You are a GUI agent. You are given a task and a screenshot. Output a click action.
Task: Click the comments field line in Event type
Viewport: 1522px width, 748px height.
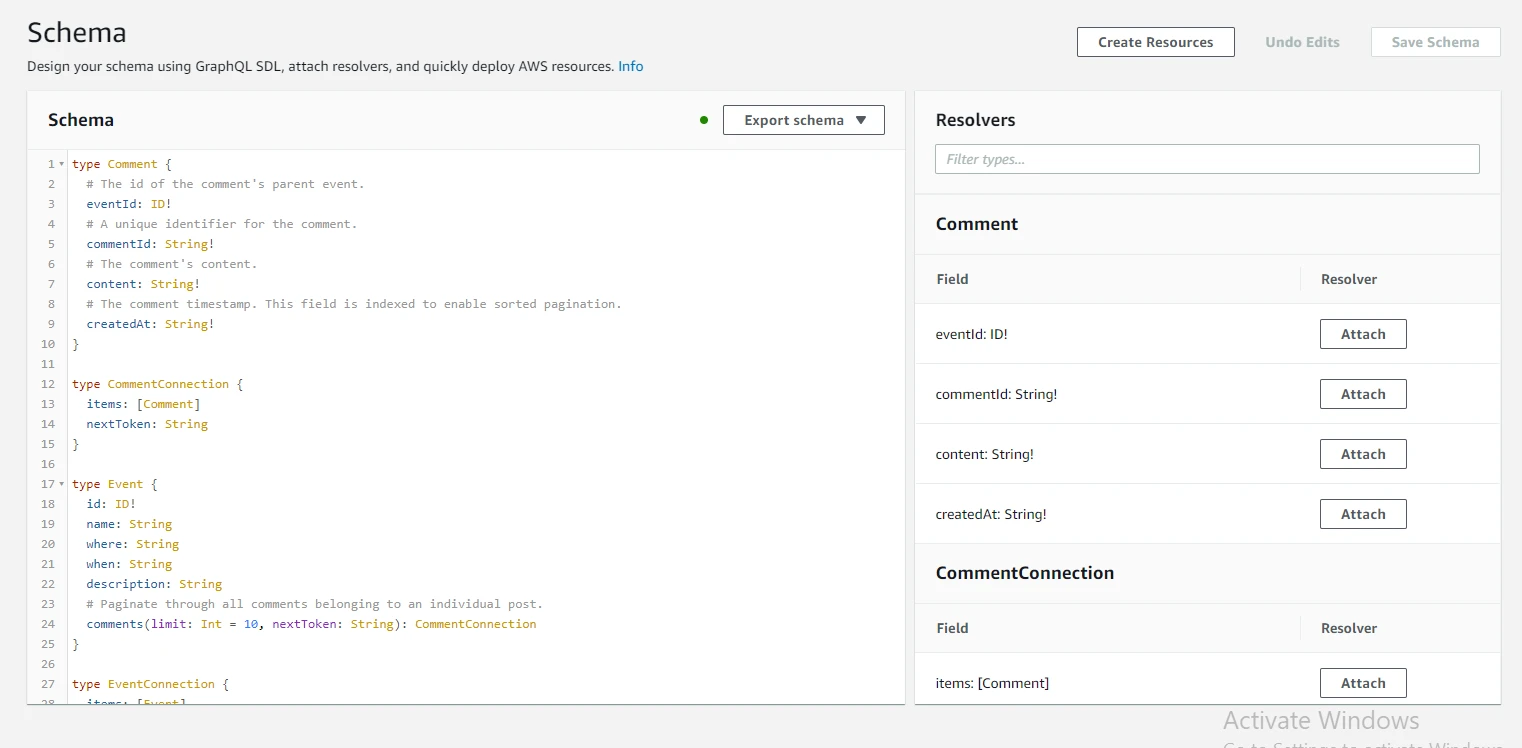tap(310, 624)
